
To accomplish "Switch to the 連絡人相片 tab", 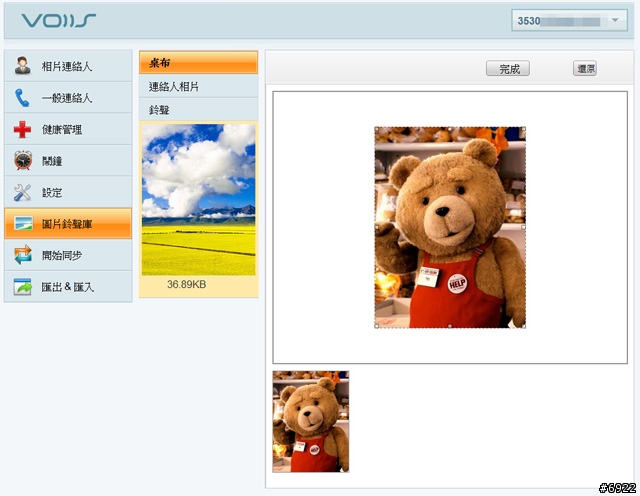I will click(198, 86).
